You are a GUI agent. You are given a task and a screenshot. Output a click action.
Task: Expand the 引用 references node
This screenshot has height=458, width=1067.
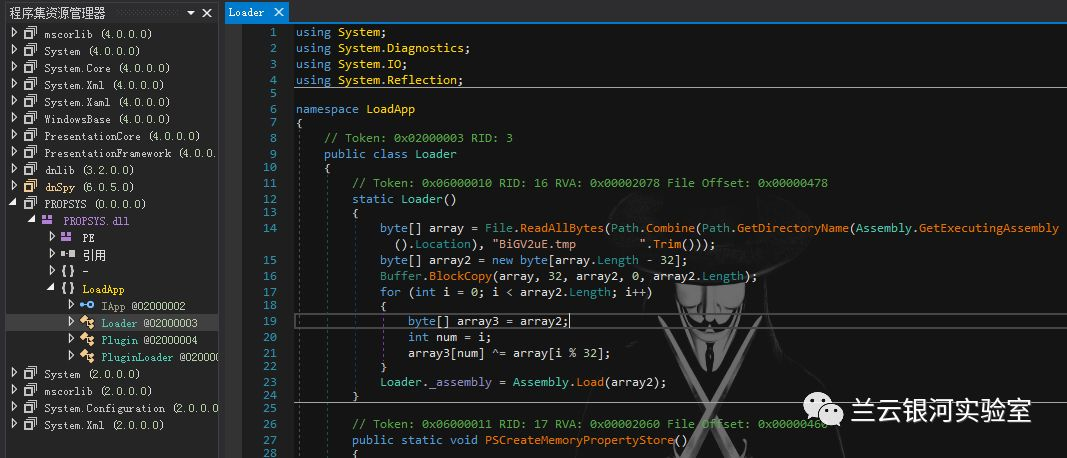[52, 254]
